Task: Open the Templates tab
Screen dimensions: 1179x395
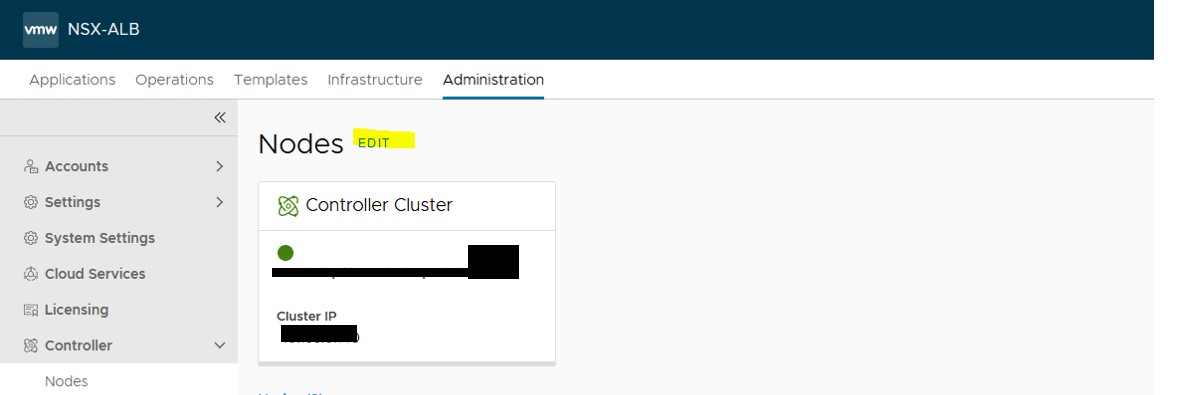Action: tap(271, 80)
